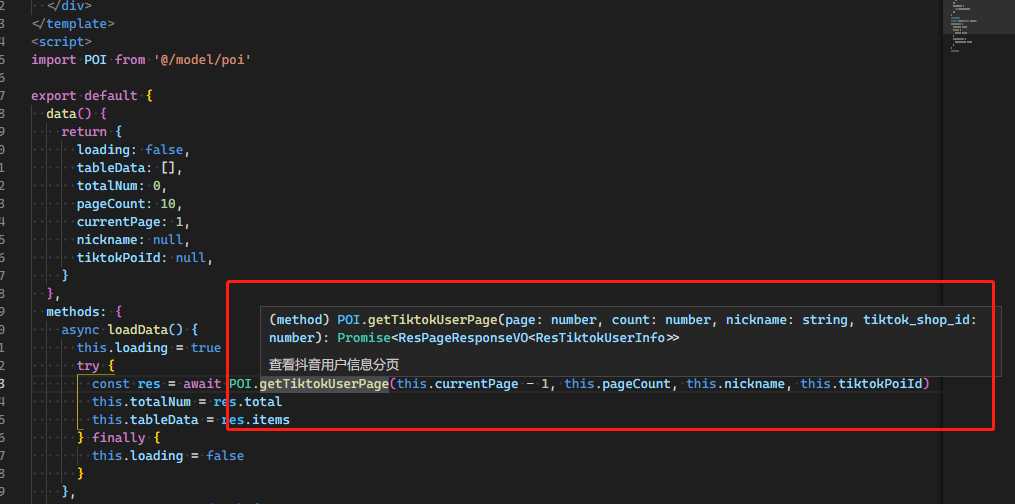
Task: Click 'ResTiktokUserInfo' type in tooltip
Action: click(599, 338)
